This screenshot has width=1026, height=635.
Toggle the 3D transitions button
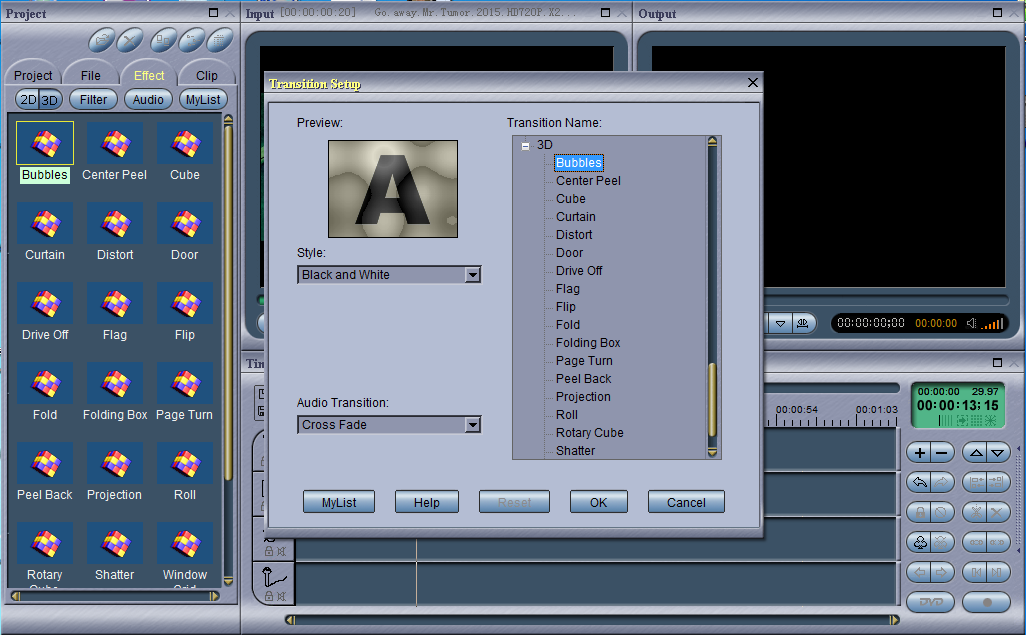(x=49, y=100)
